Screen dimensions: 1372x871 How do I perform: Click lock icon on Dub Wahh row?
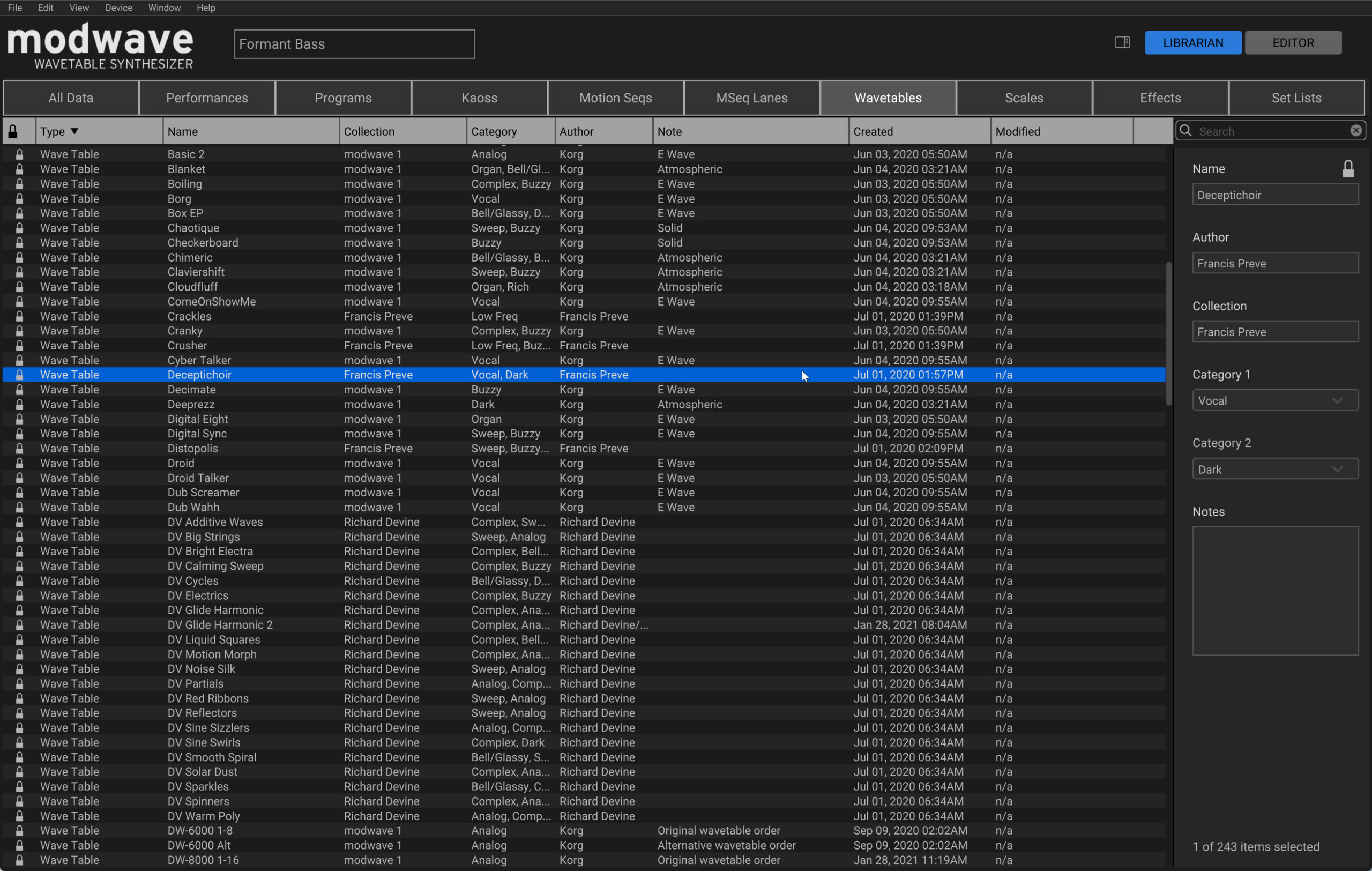coord(19,507)
